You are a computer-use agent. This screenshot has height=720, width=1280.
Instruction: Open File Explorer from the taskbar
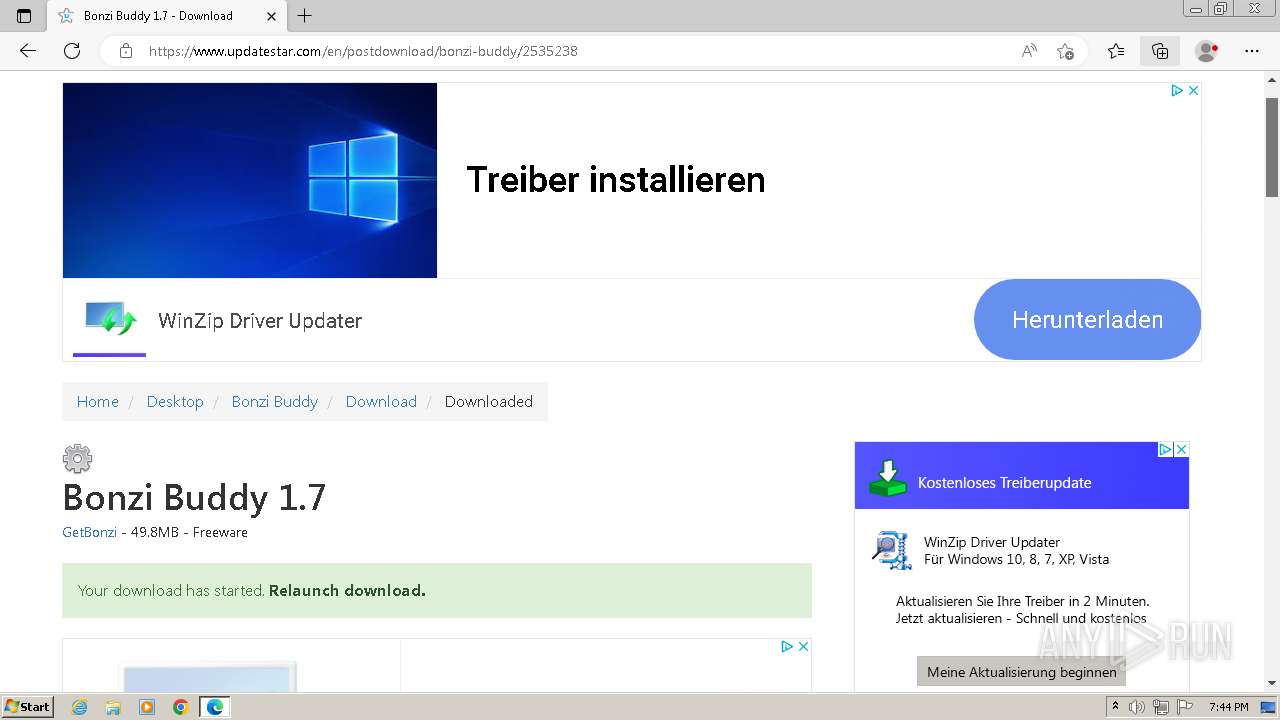pyautogui.click(x=113, y=707)
